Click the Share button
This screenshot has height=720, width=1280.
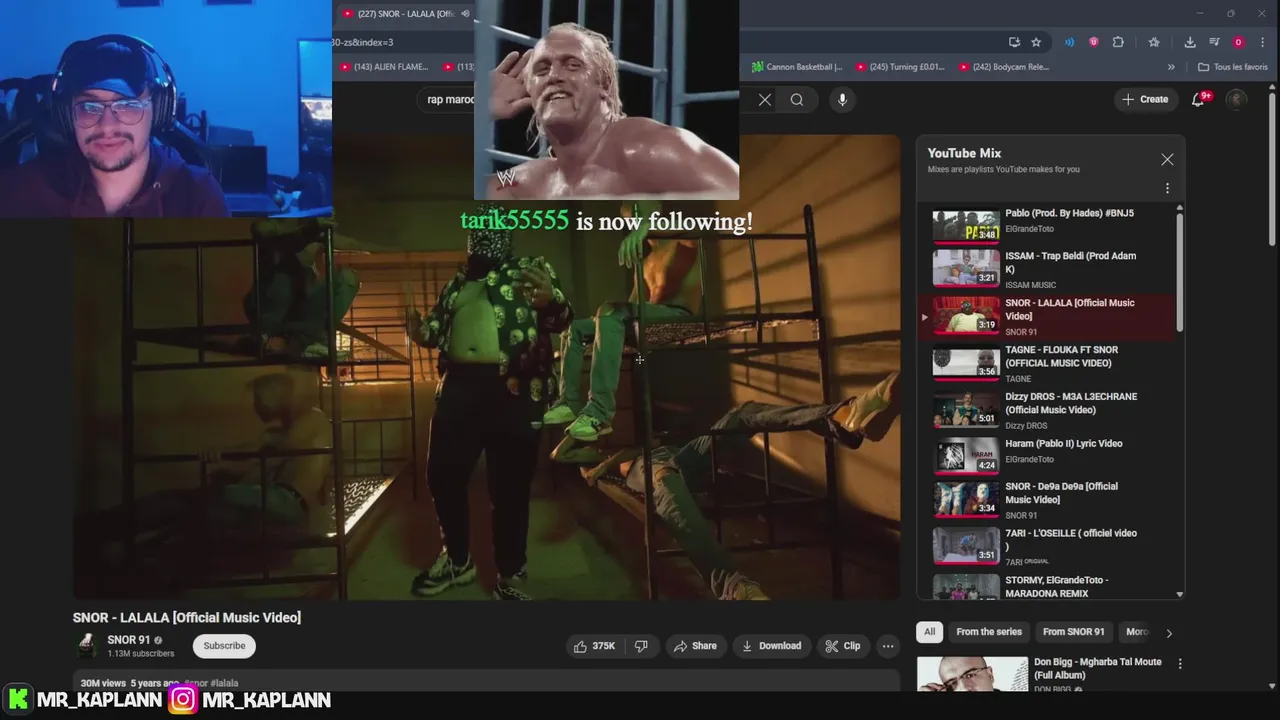click(x=695, y=646)
